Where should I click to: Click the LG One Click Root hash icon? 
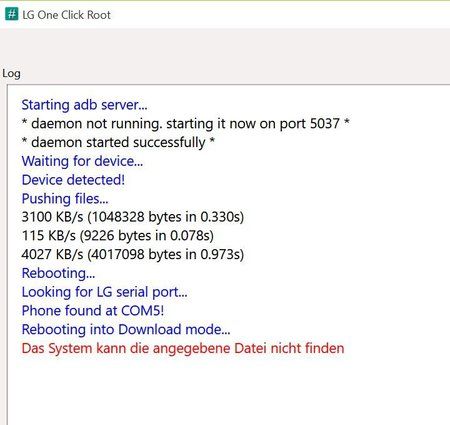coord(12,14)
